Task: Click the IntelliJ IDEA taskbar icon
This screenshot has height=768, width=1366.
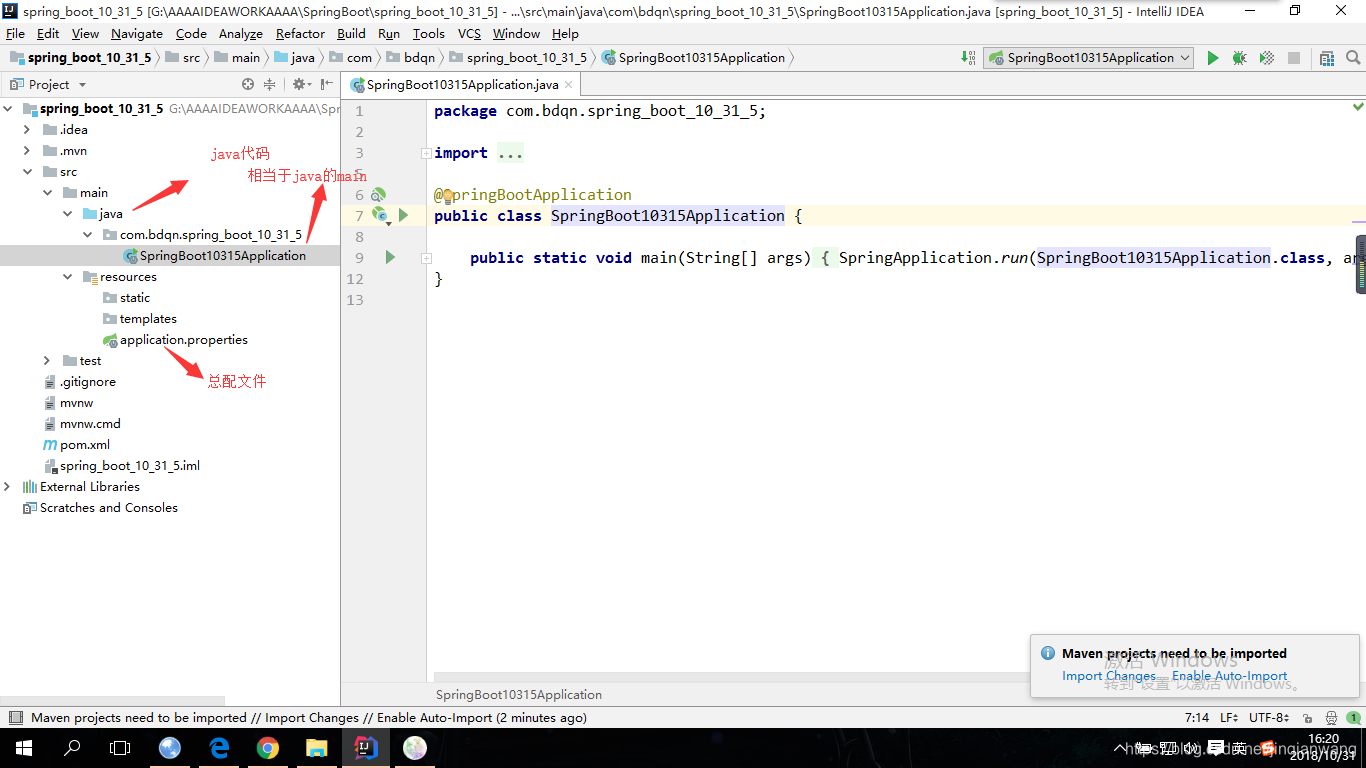Action: click(x=365, y=747)
